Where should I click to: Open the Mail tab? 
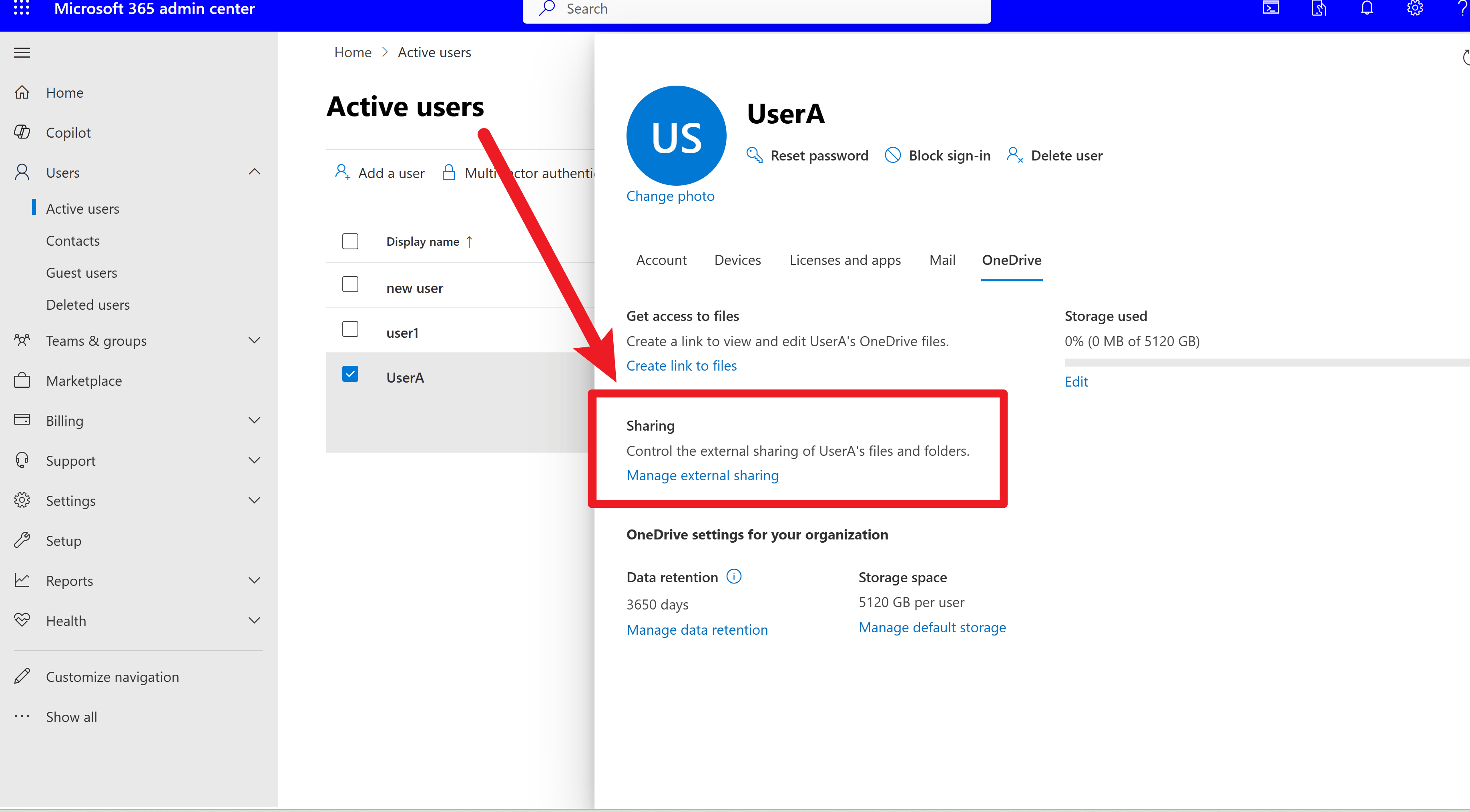(x=942, y=260)
